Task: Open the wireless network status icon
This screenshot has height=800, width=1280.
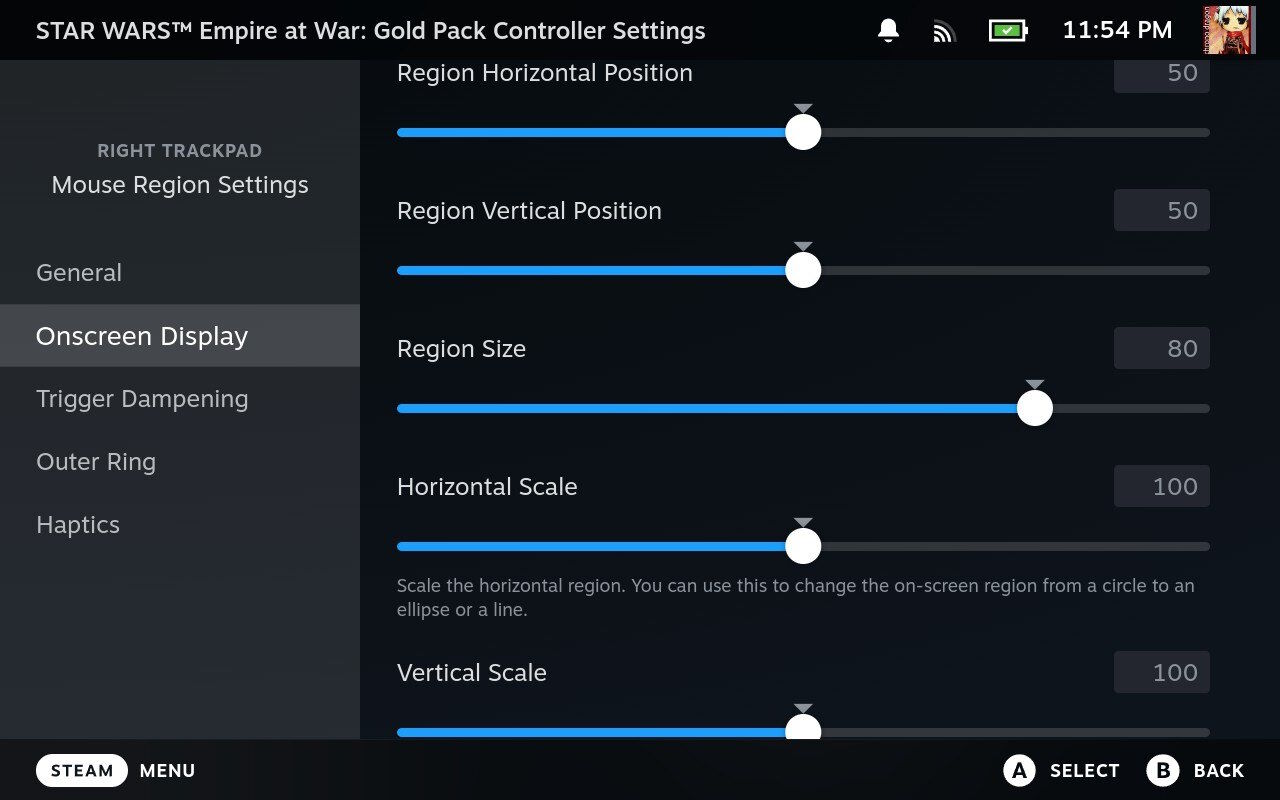Action: 944,31
